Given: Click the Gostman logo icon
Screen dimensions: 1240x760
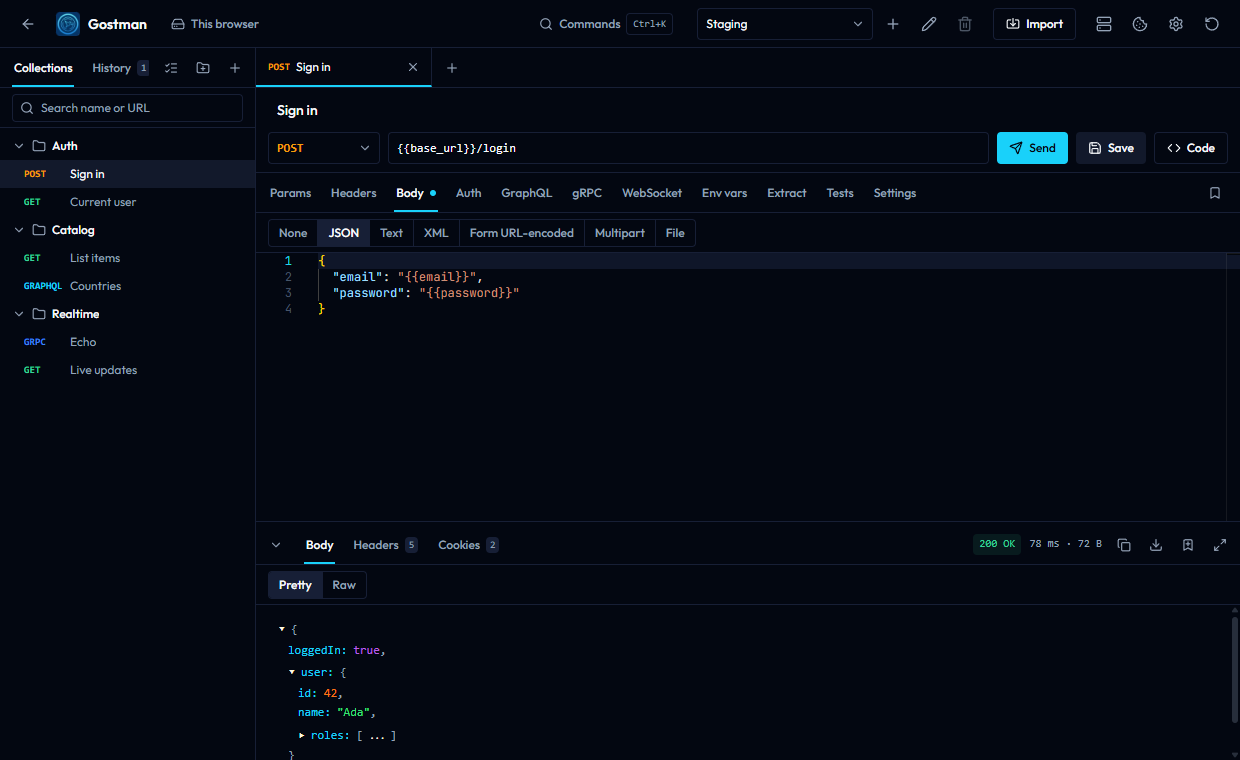Looking at the screenshot, I should (68, 24).
